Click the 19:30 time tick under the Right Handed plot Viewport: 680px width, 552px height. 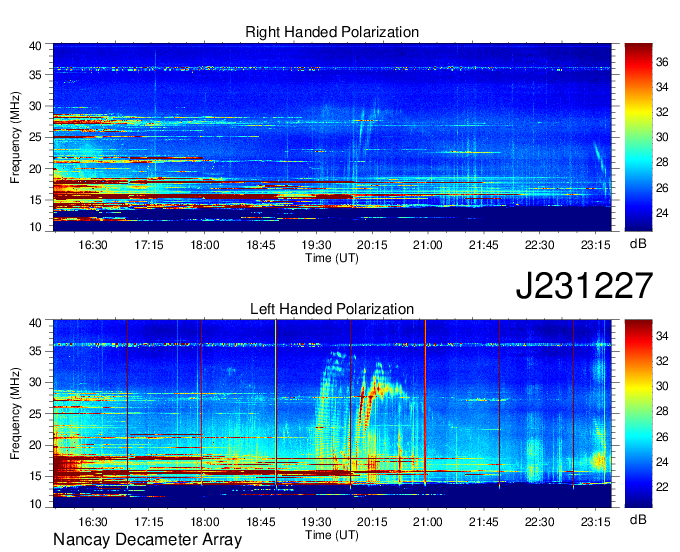(316, 245)
